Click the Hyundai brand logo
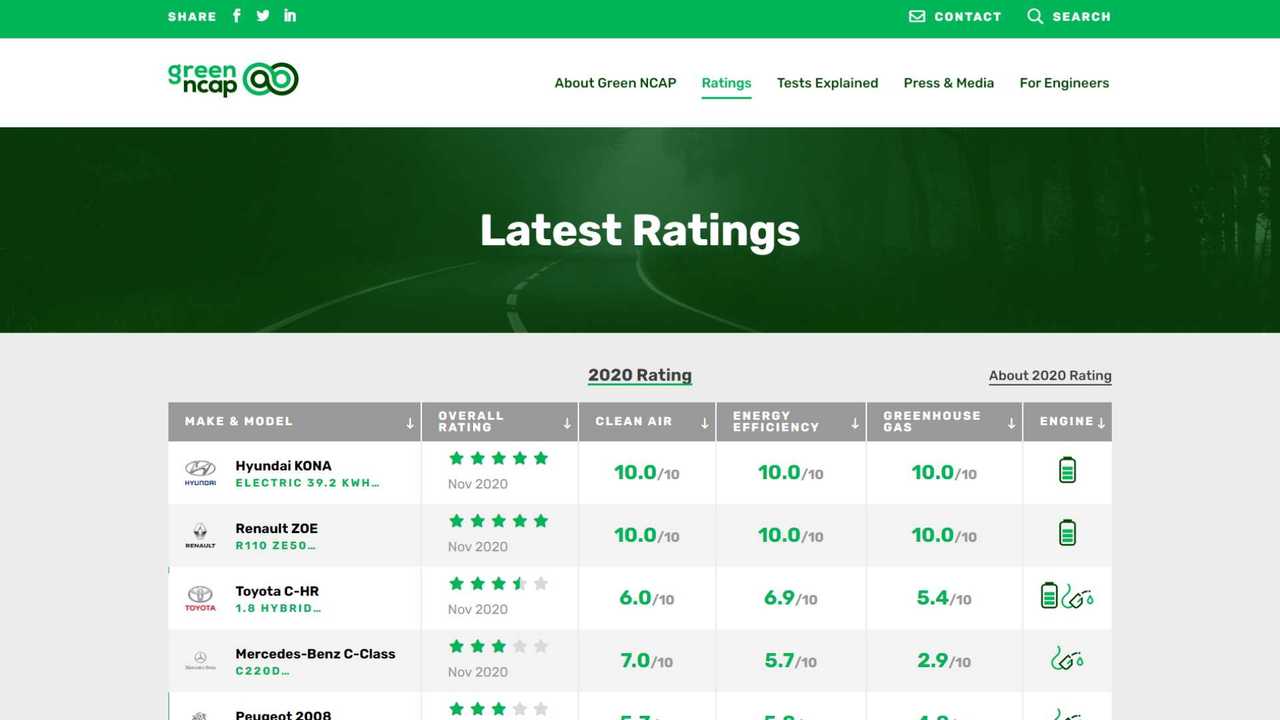This screenshot has width=1280, height=720. [x=200, y=473]
